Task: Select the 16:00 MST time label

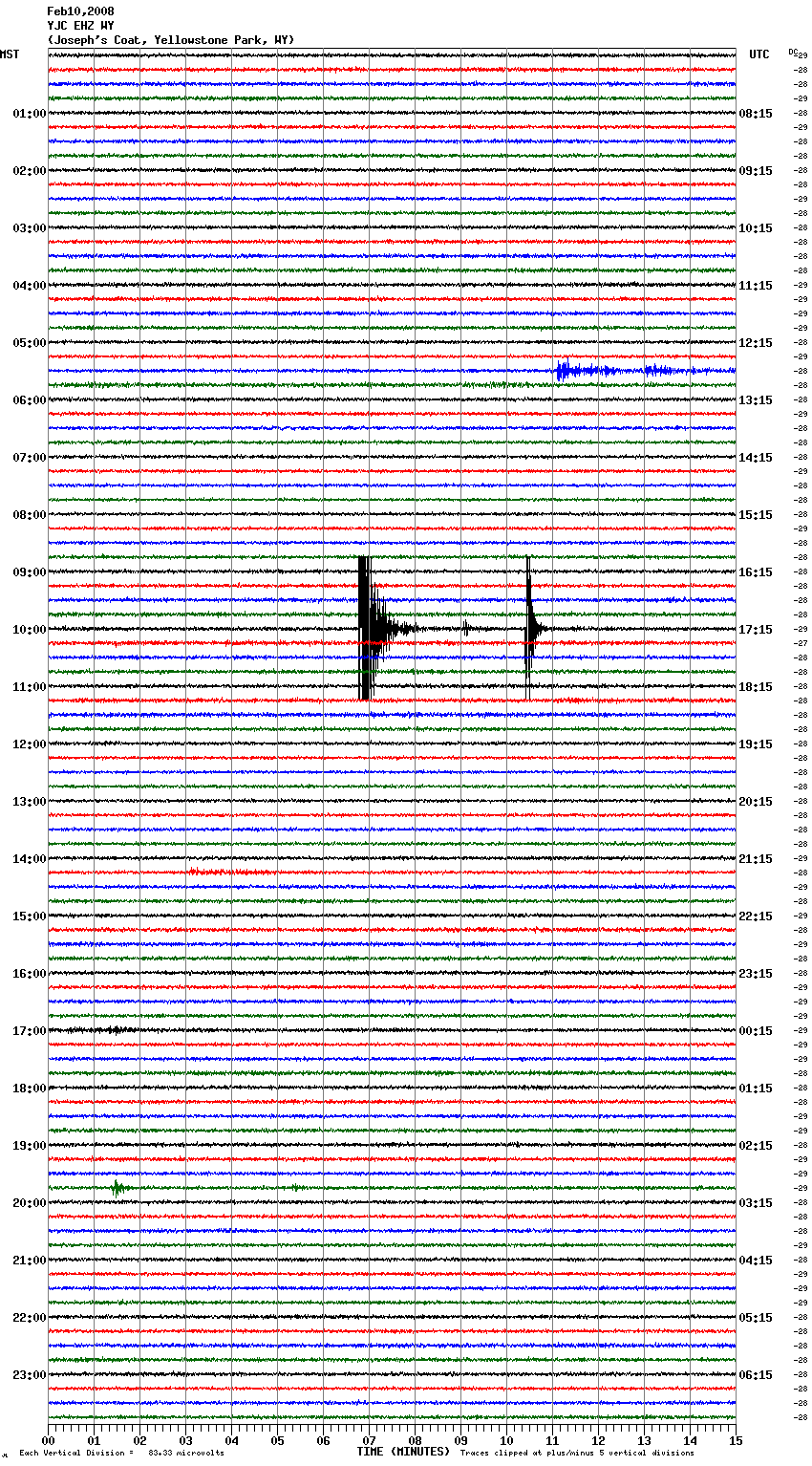Action: pos(30,974)
